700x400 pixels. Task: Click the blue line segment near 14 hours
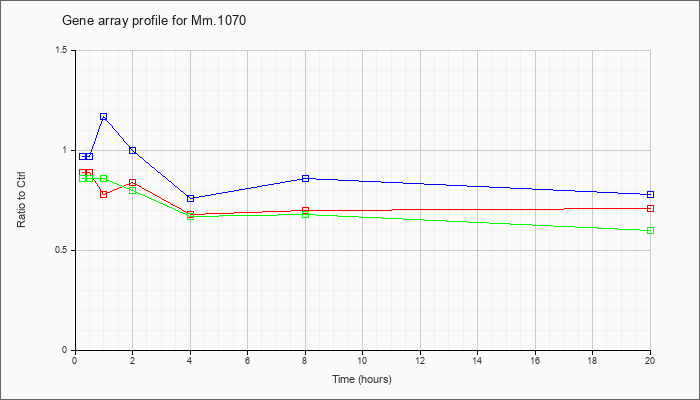click(x=478, y=187)
